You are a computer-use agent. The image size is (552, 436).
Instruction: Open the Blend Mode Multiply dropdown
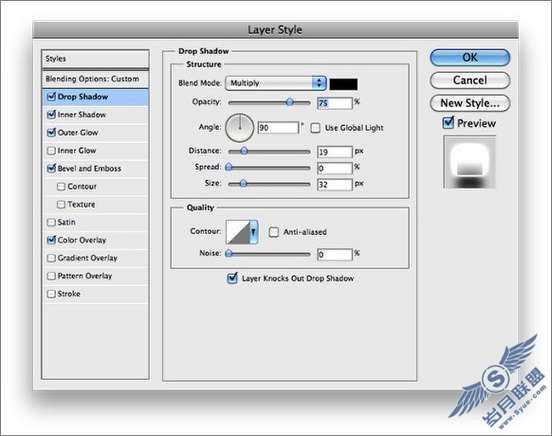pos(276,83)
